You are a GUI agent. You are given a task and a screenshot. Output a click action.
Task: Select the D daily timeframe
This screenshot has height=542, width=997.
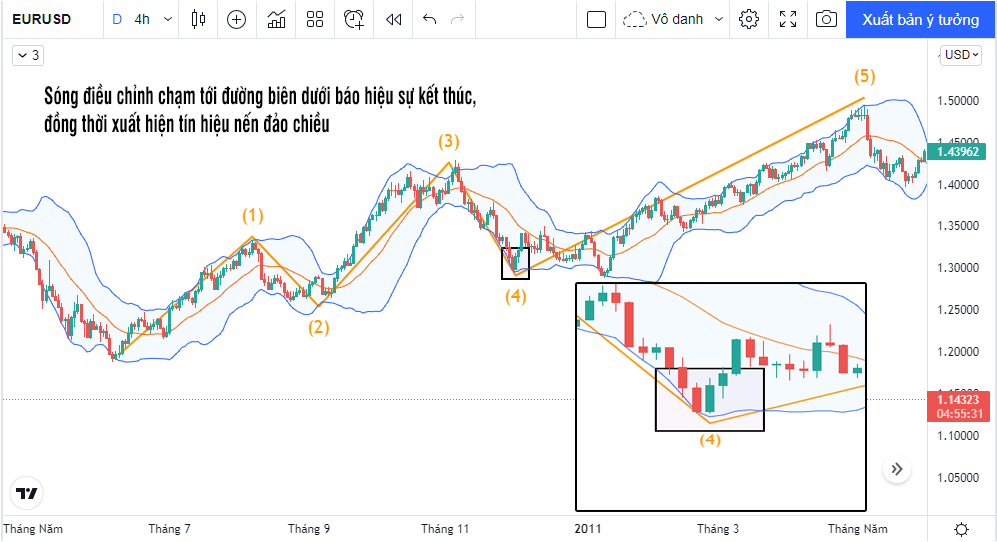point(117,19)
